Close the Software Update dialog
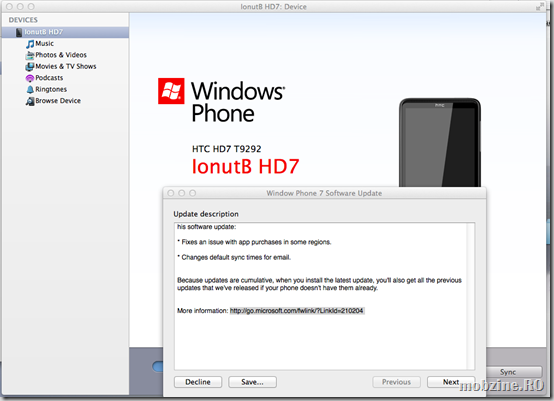Viewport: 554px width, 401px height. 171,193
